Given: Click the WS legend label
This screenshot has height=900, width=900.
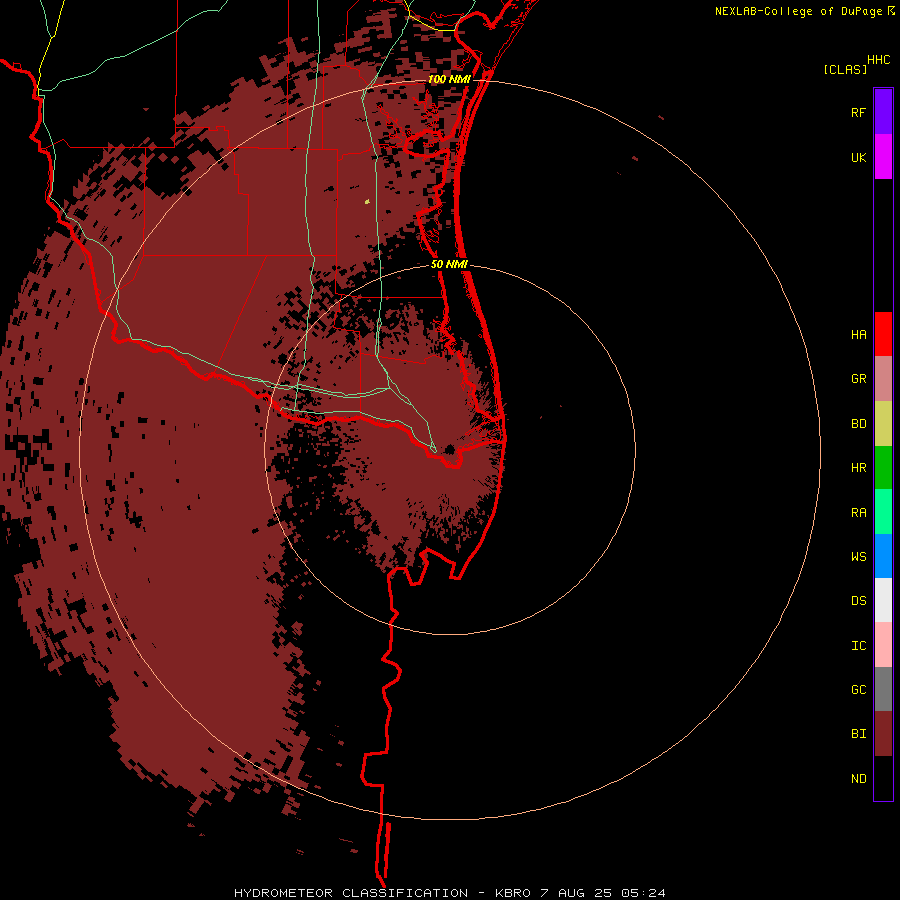Looking at the screenshot, I should [x=858, y=557].
